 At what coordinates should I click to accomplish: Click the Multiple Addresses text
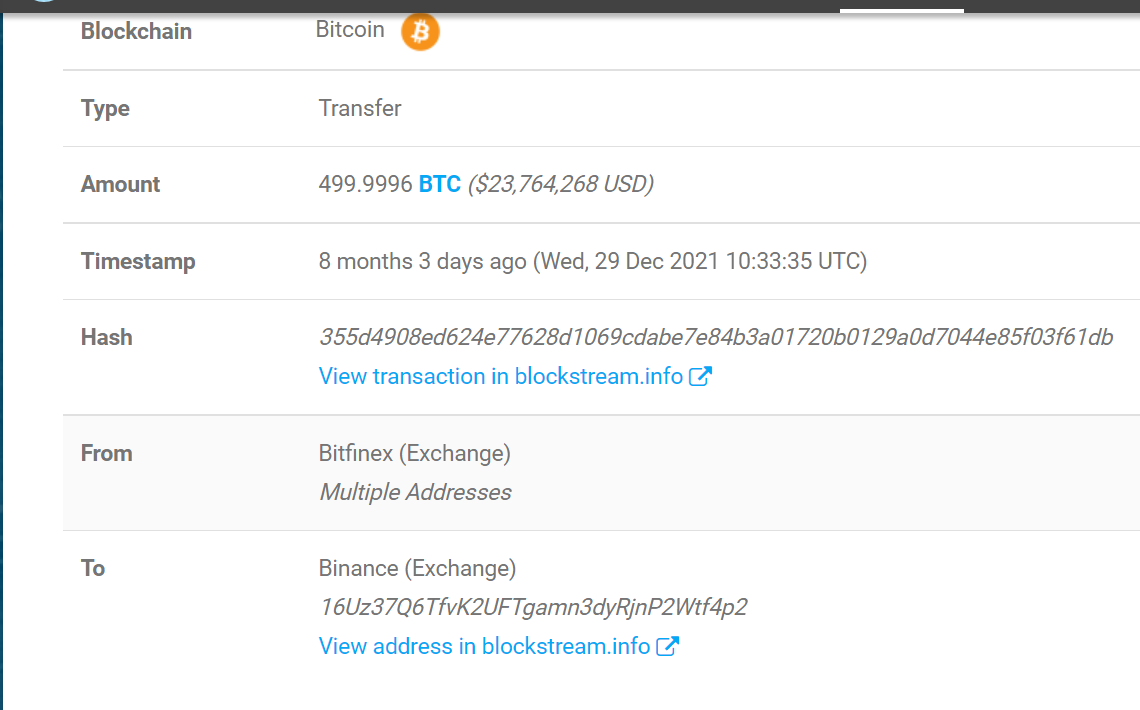pyautogui.click(x=415, y=492)
